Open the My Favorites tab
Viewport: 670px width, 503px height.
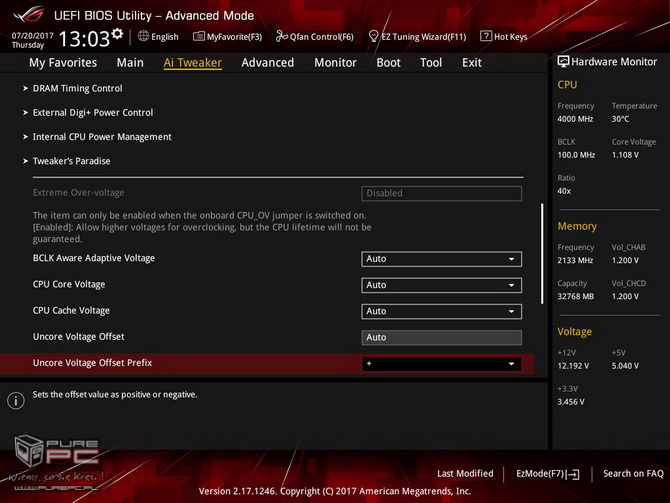tap(63, 63)
